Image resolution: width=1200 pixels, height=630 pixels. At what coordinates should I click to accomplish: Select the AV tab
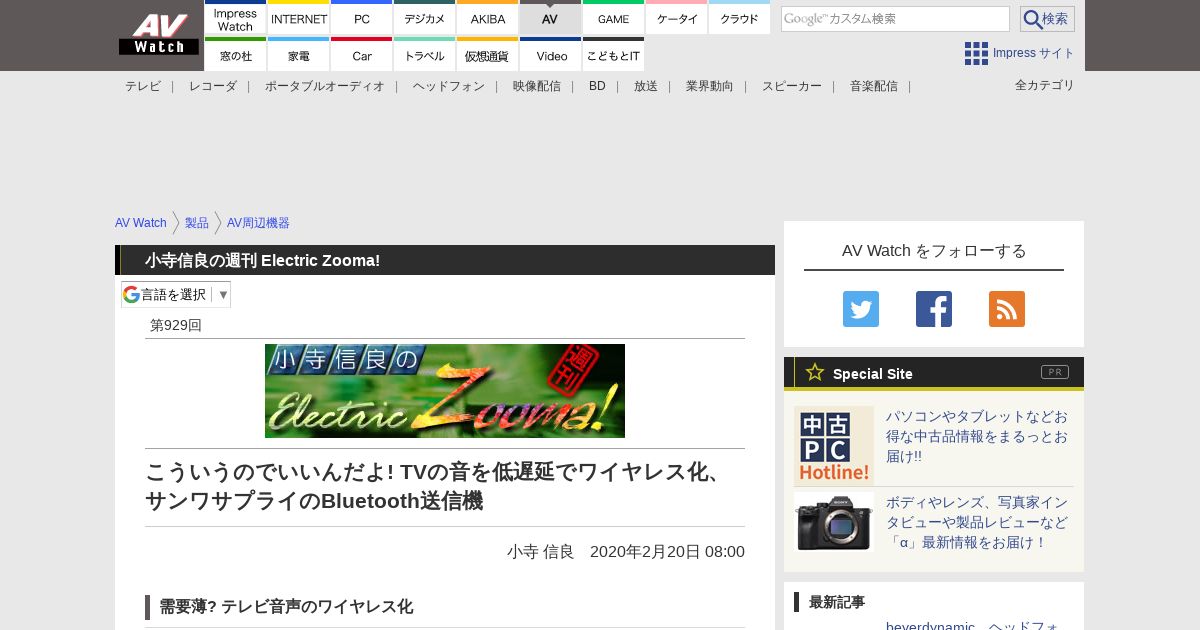550,18
